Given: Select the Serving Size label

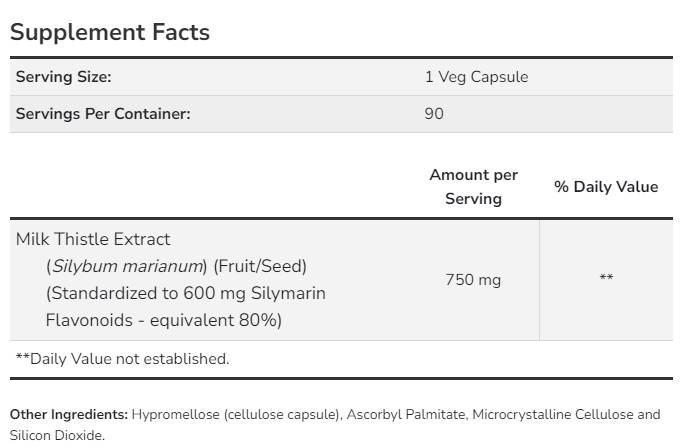Looking at the screenshot, I should (x=63, y=77).
